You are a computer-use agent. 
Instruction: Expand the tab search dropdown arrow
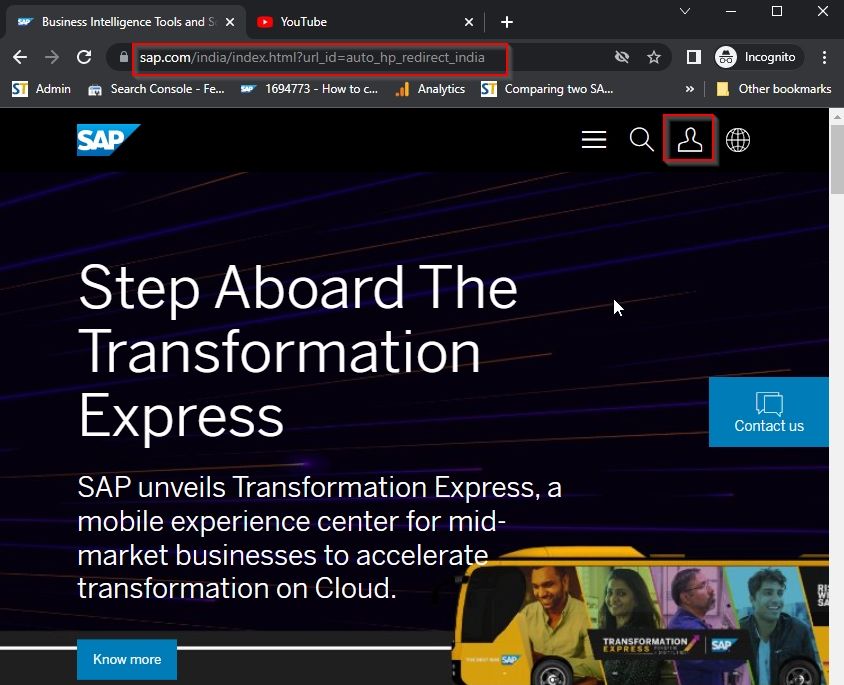point(685,11)
